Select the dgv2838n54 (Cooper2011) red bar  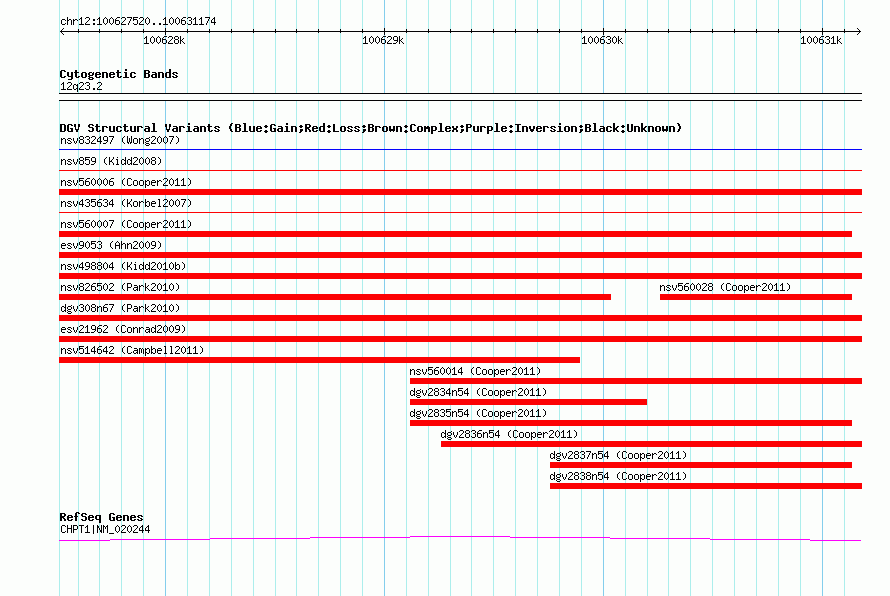[706, 486]
